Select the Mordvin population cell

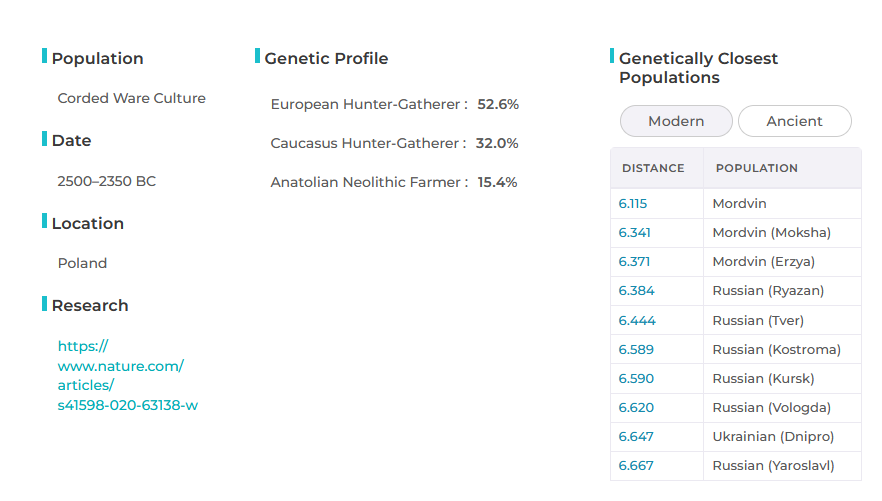pos(739,204)
